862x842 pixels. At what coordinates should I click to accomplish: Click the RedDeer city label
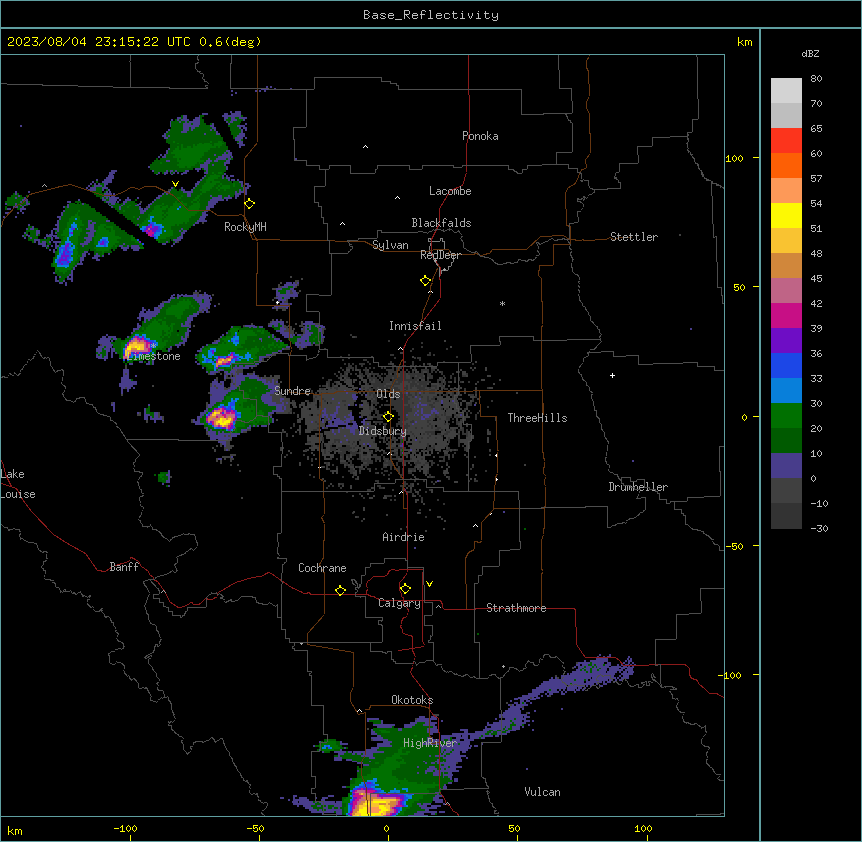440,255
